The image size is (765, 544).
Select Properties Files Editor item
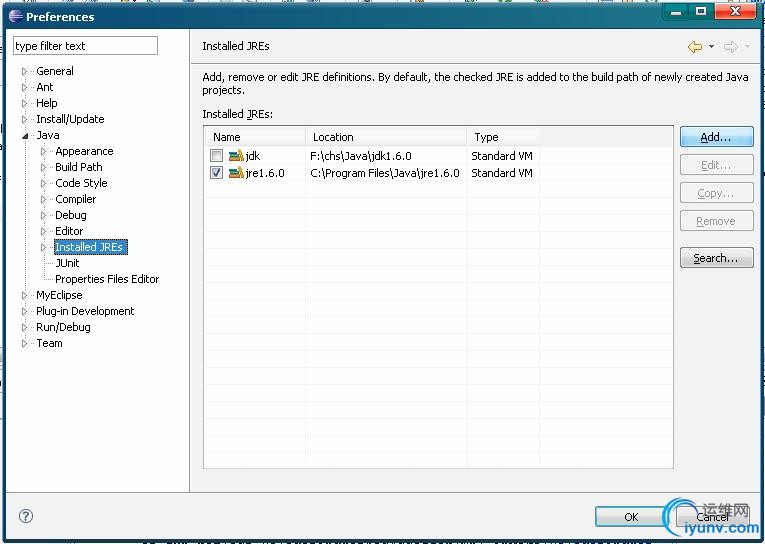pyautogui.click(x=107, y=280)
